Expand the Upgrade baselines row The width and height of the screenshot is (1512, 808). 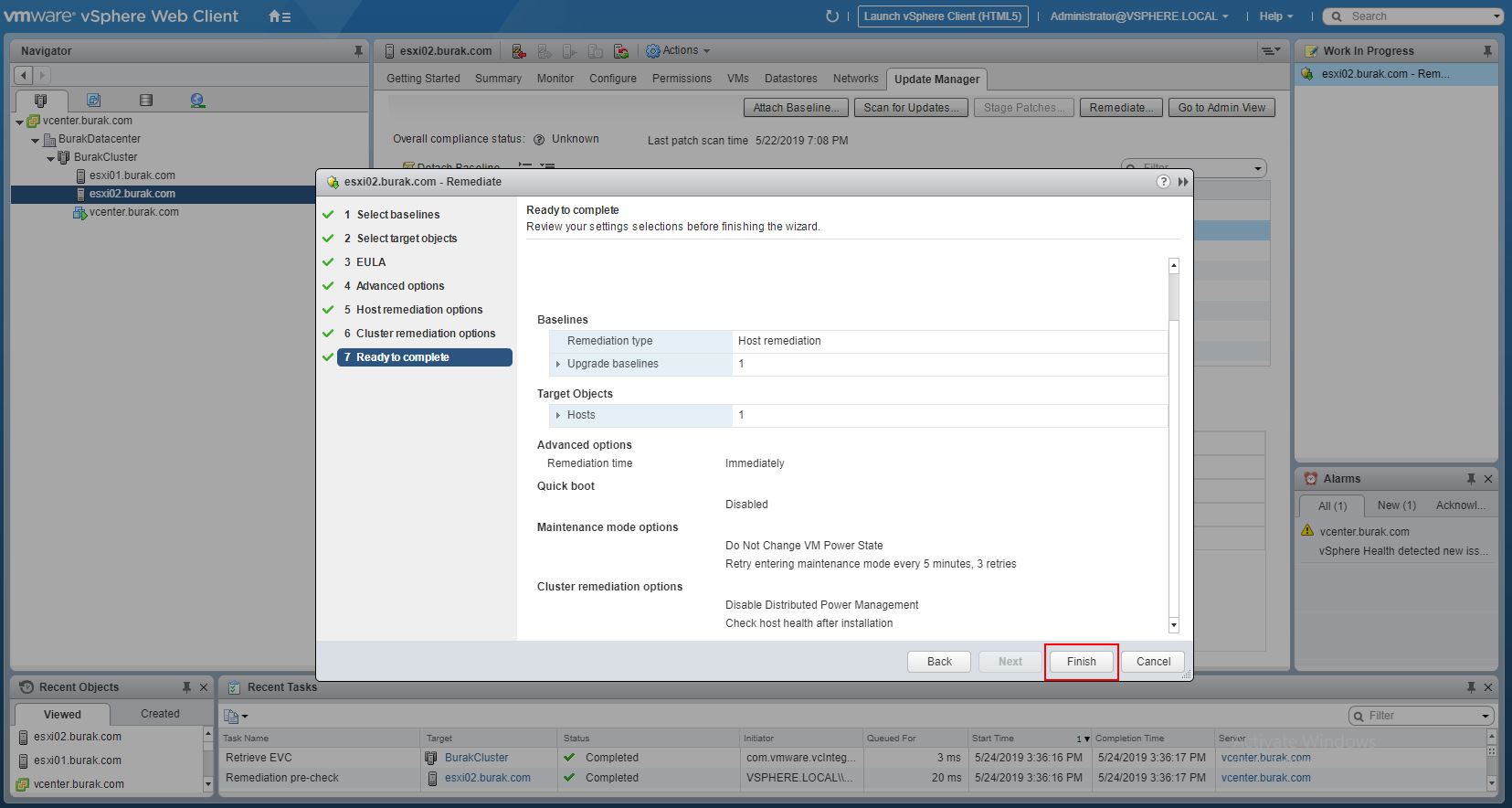[558, 364]
